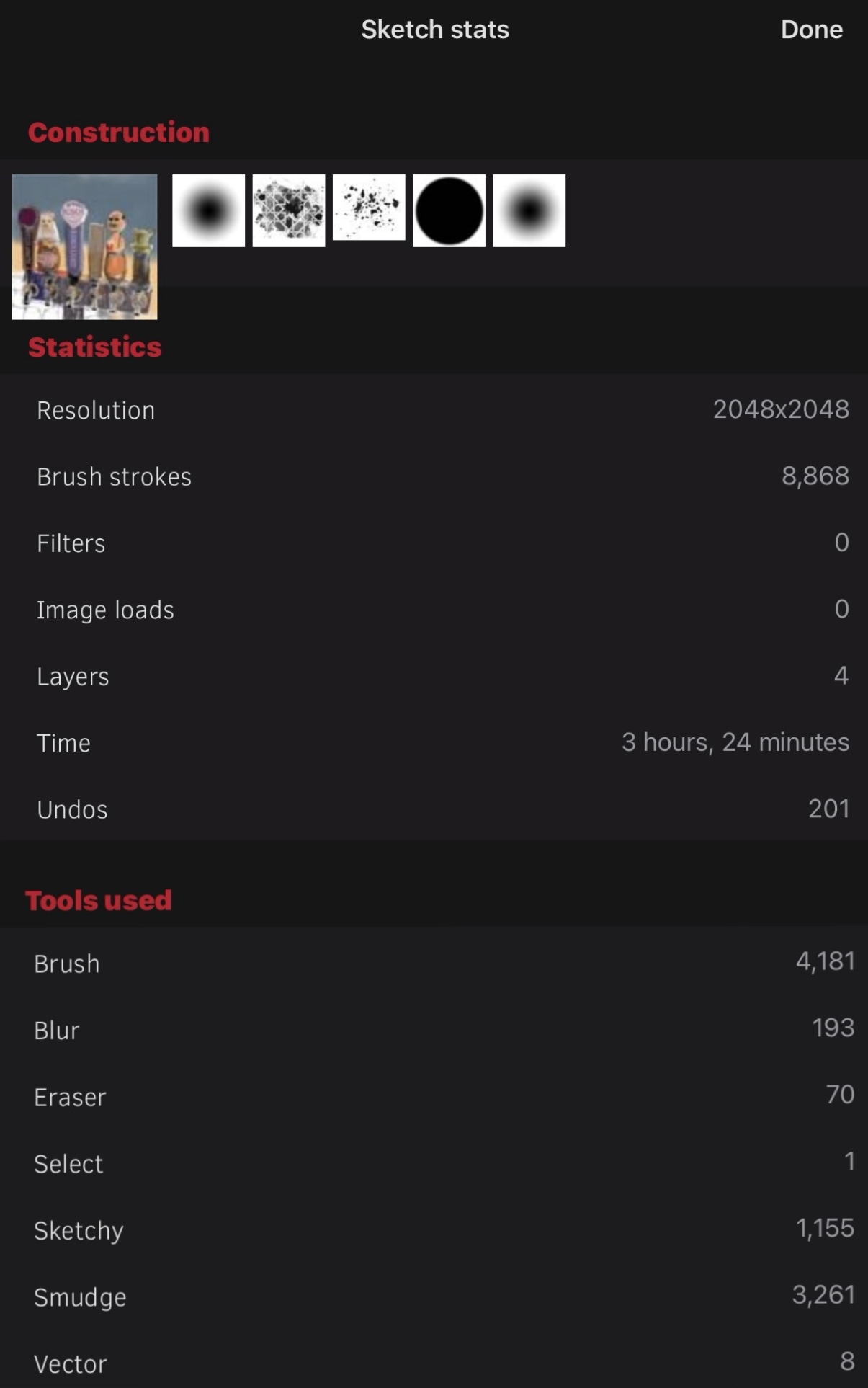Screen dimensions: 868x1388
Task: Select the solid black circle brush icon
Action: [x=449, y=210]
